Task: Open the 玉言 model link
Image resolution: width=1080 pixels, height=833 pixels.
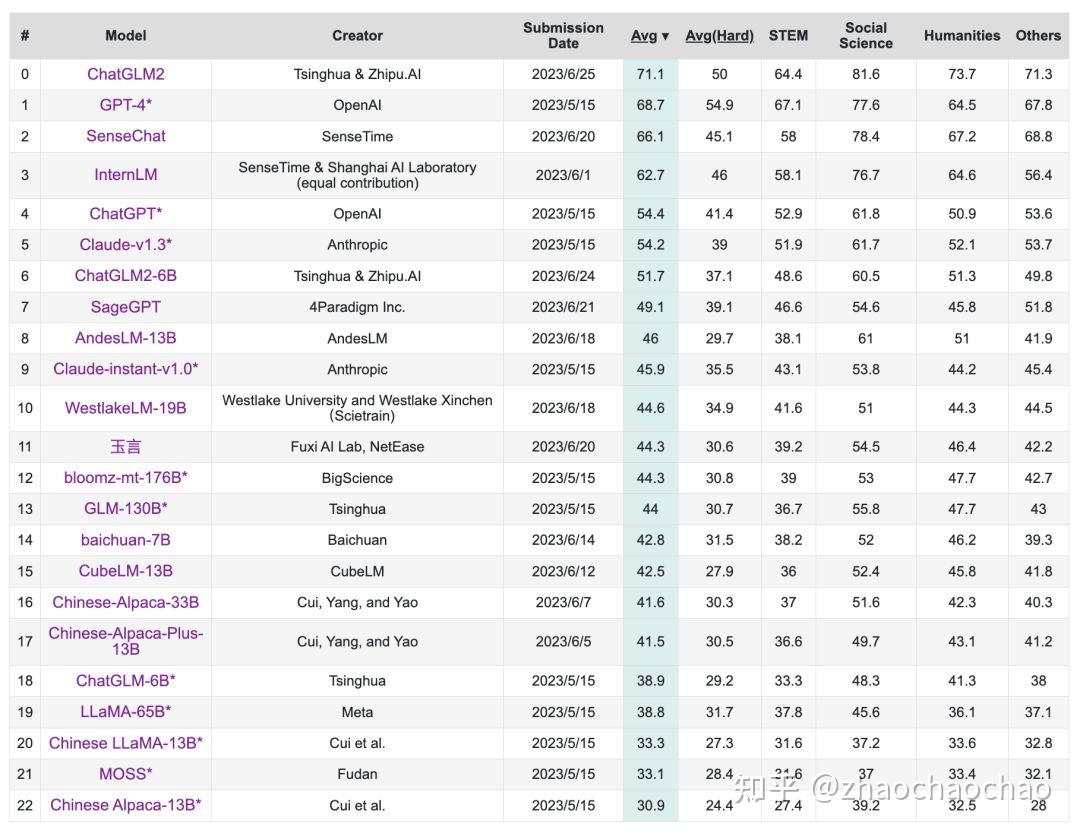Action: point(125,446)
